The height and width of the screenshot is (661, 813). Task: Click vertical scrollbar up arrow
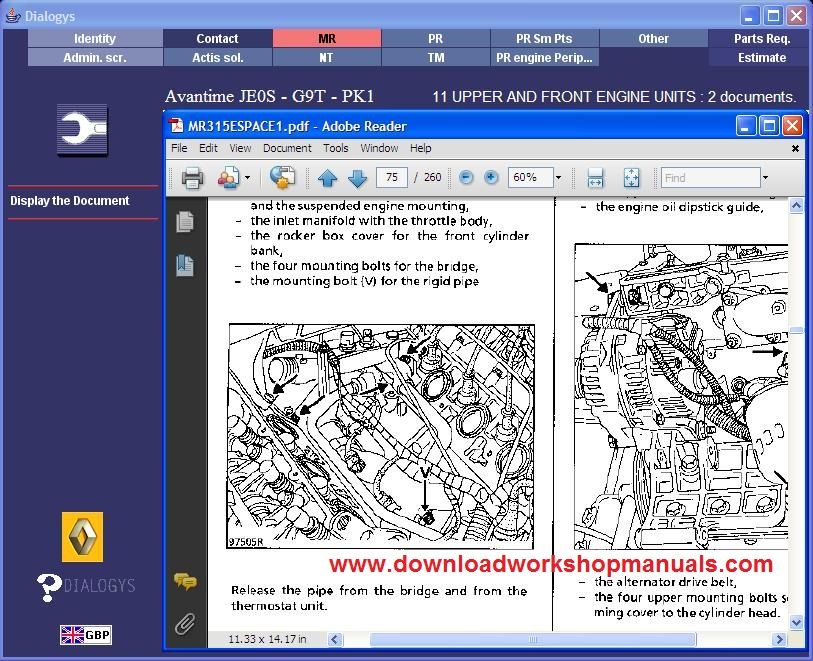tap(796, 205)
